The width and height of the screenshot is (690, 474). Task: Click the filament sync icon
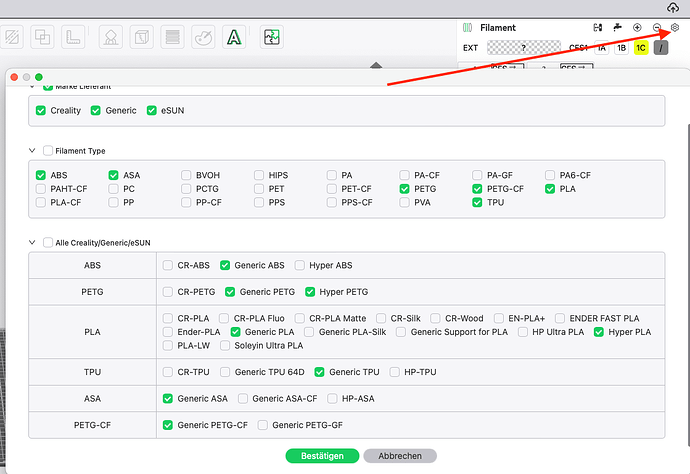pos(598,28)
